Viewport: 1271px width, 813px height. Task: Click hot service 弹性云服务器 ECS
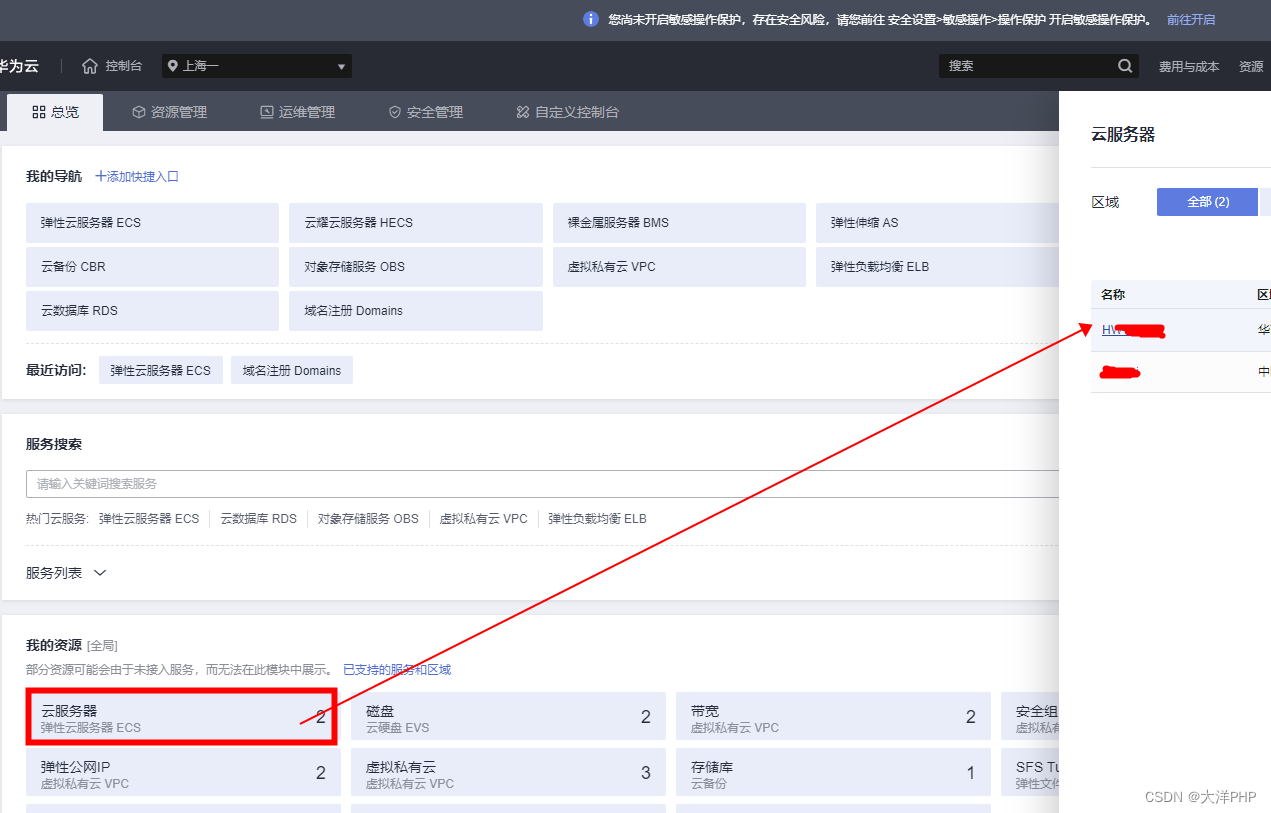[148, 519]
